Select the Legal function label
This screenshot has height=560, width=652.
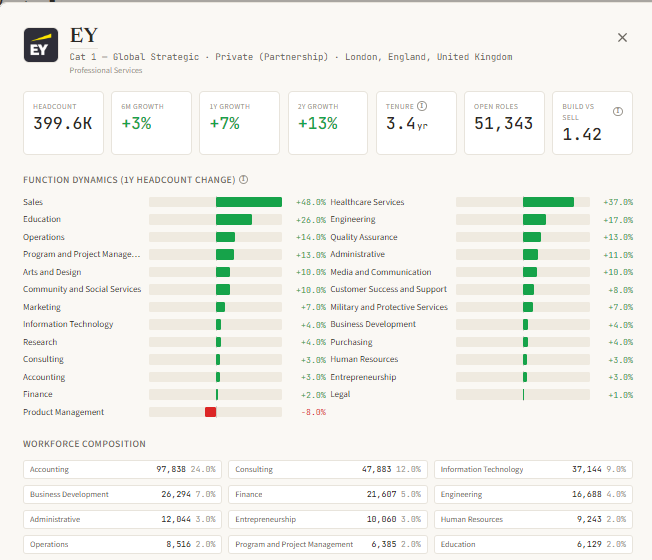(340, 394)
